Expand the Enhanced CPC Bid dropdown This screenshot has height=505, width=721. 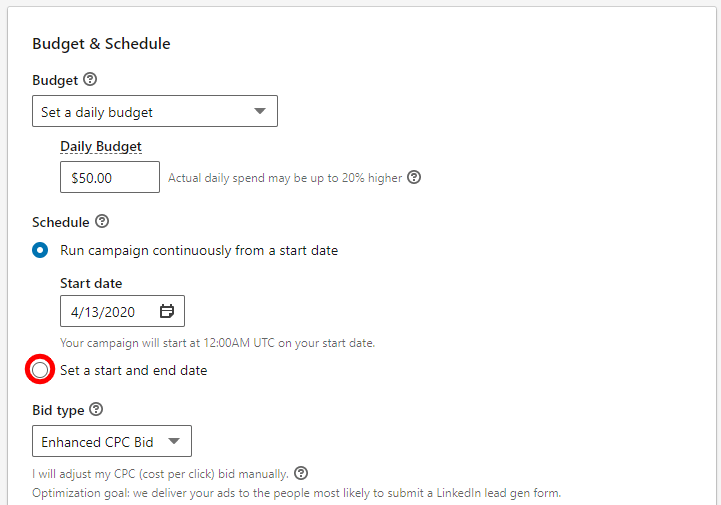pos(112,442)
